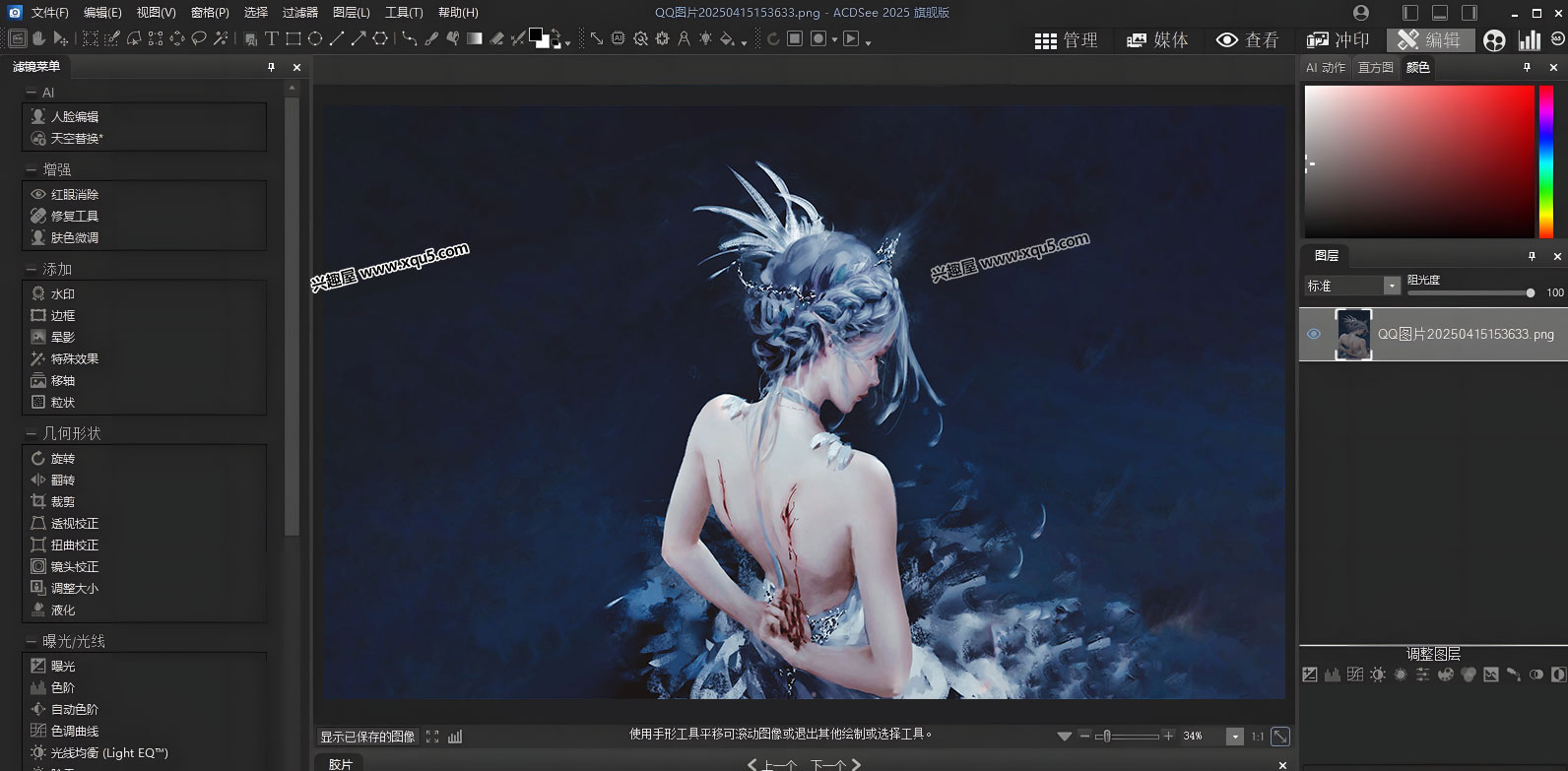Select the Polygon shape tool

[380, 38]
